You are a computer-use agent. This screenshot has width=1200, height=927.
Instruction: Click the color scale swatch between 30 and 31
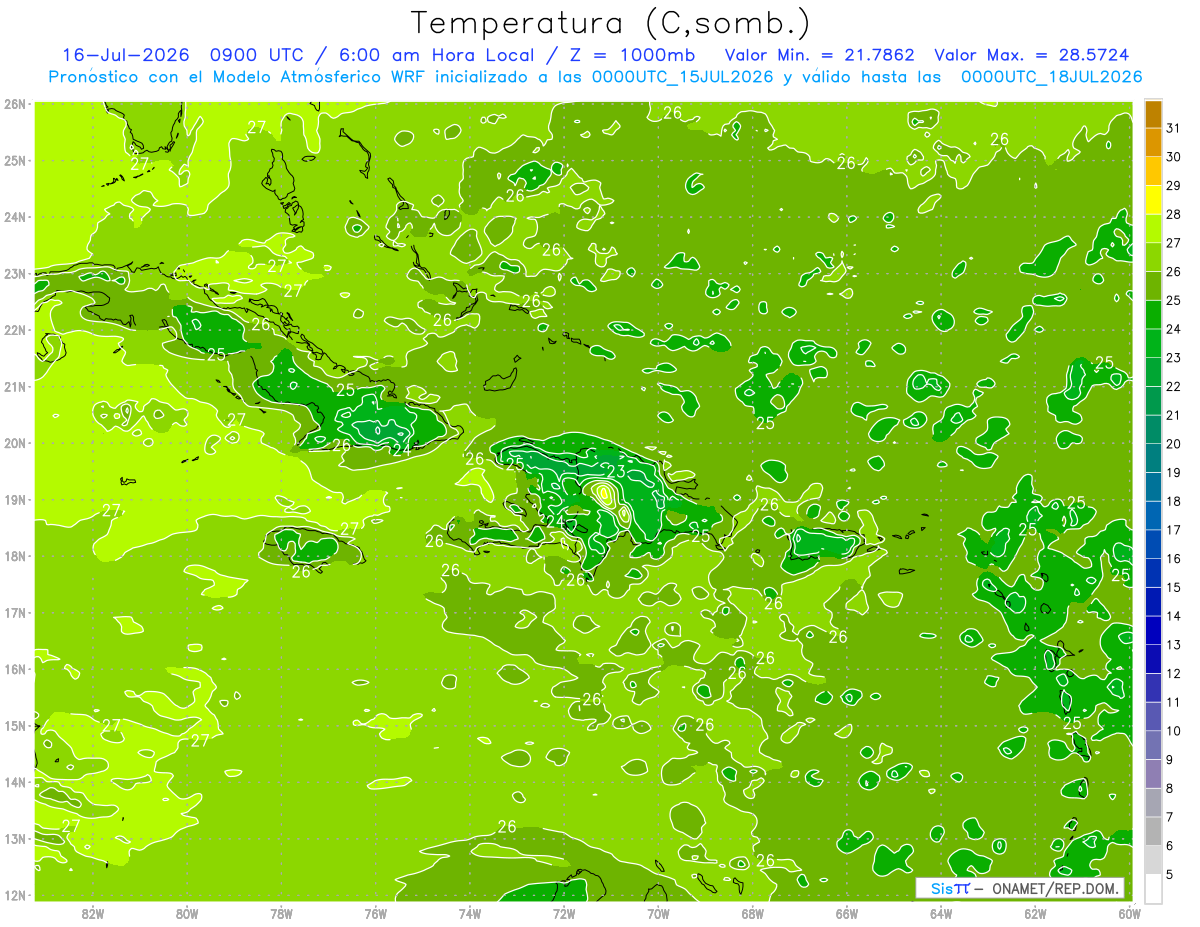(1153, 142)
